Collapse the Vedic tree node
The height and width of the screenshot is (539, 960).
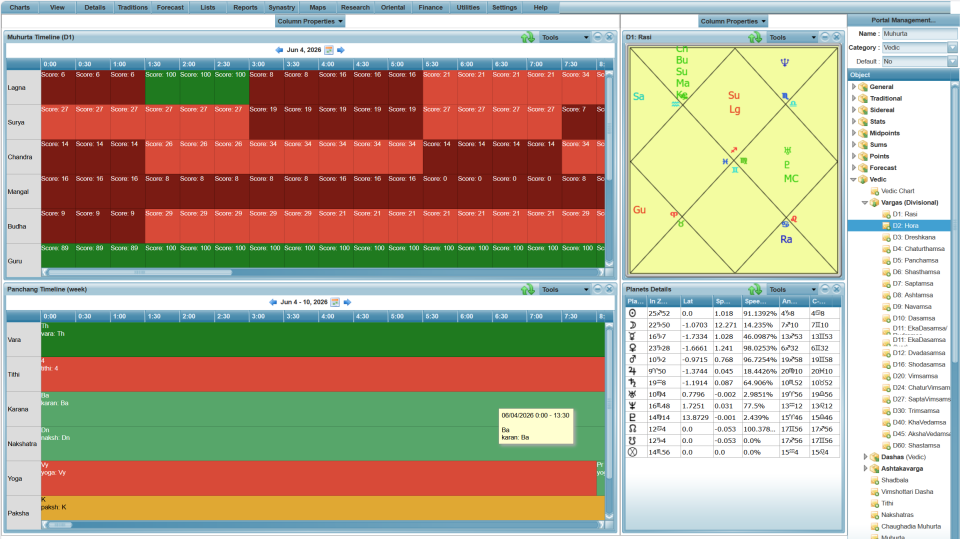(854, 179)
